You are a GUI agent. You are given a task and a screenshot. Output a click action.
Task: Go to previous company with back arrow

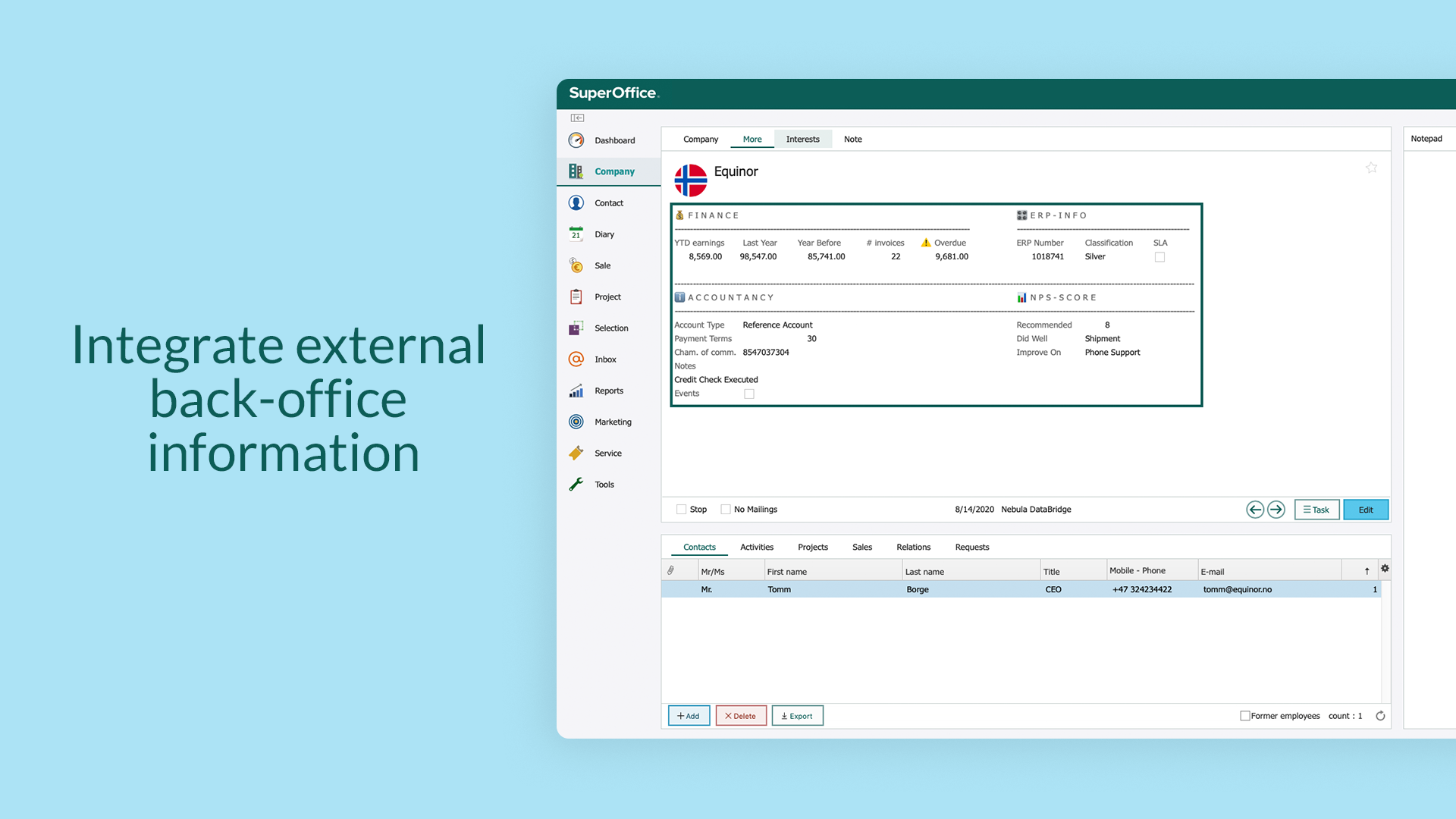[x=1255, y=510]
